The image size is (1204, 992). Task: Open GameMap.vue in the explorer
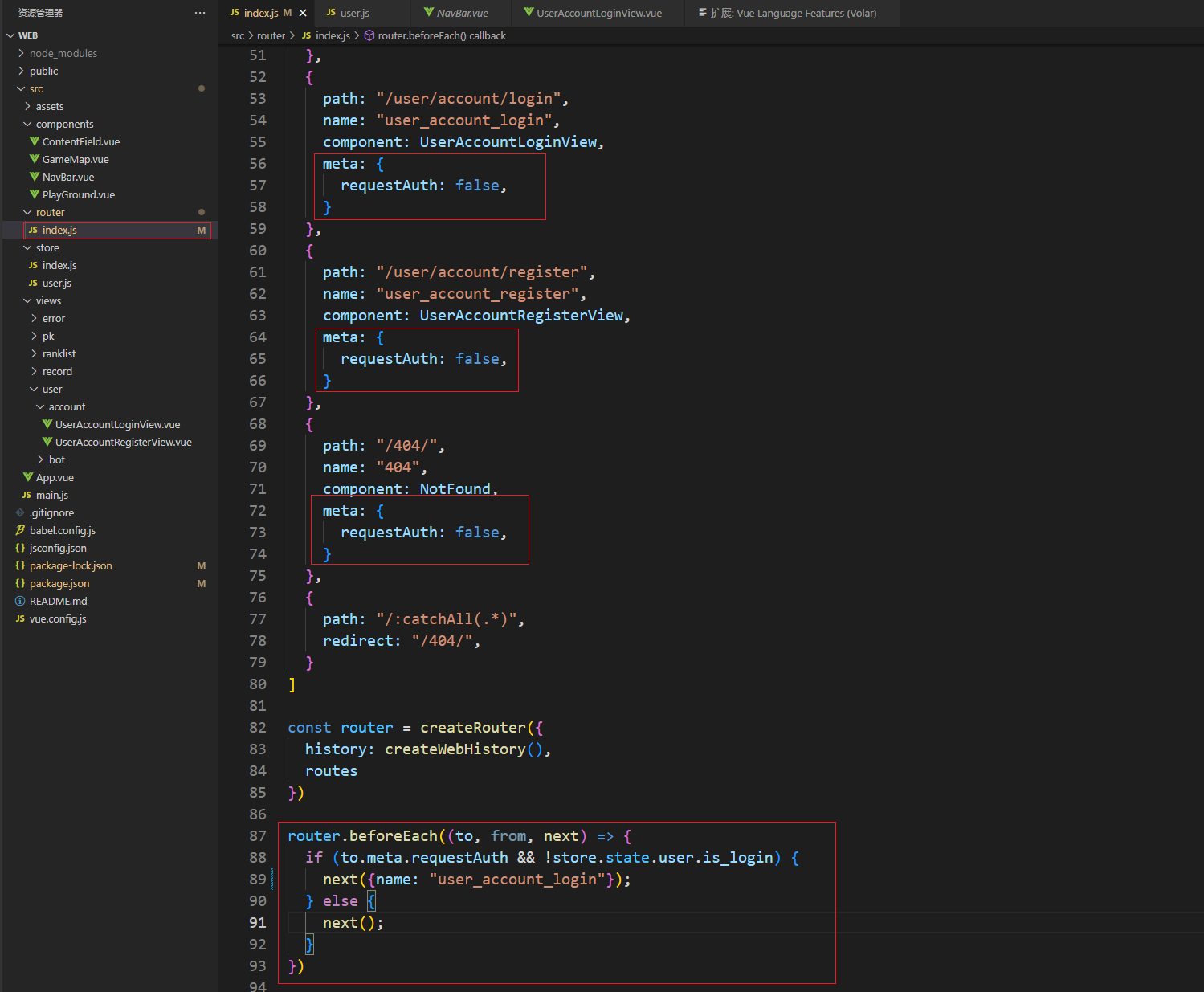(x=75, y=159)
